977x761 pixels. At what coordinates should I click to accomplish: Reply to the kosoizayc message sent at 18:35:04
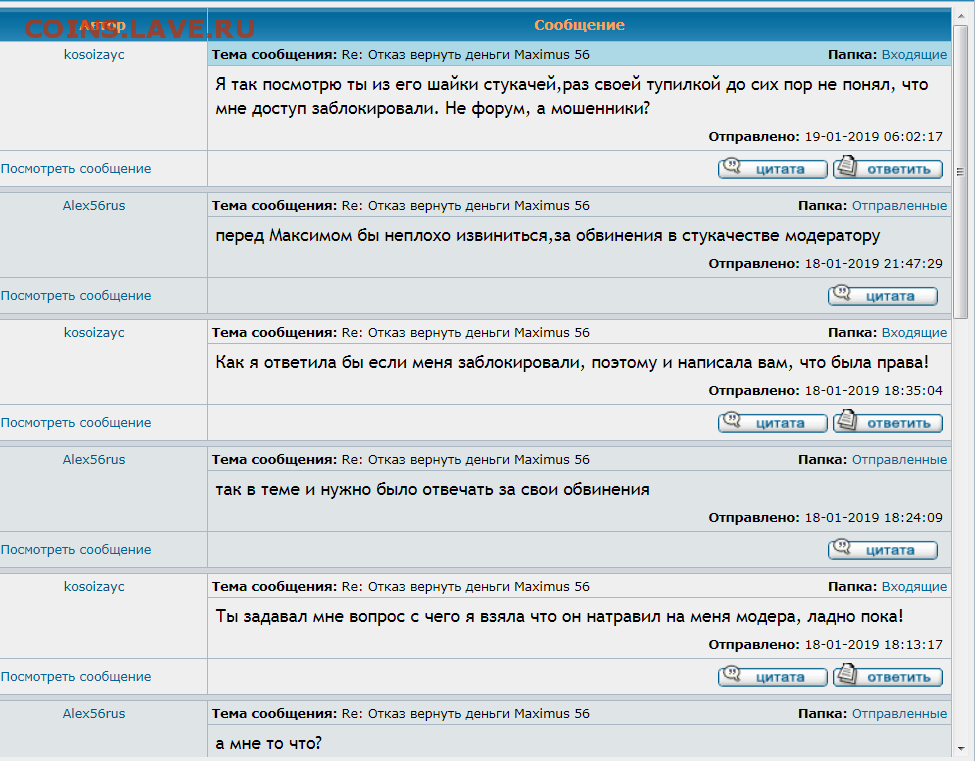[888, 423]
